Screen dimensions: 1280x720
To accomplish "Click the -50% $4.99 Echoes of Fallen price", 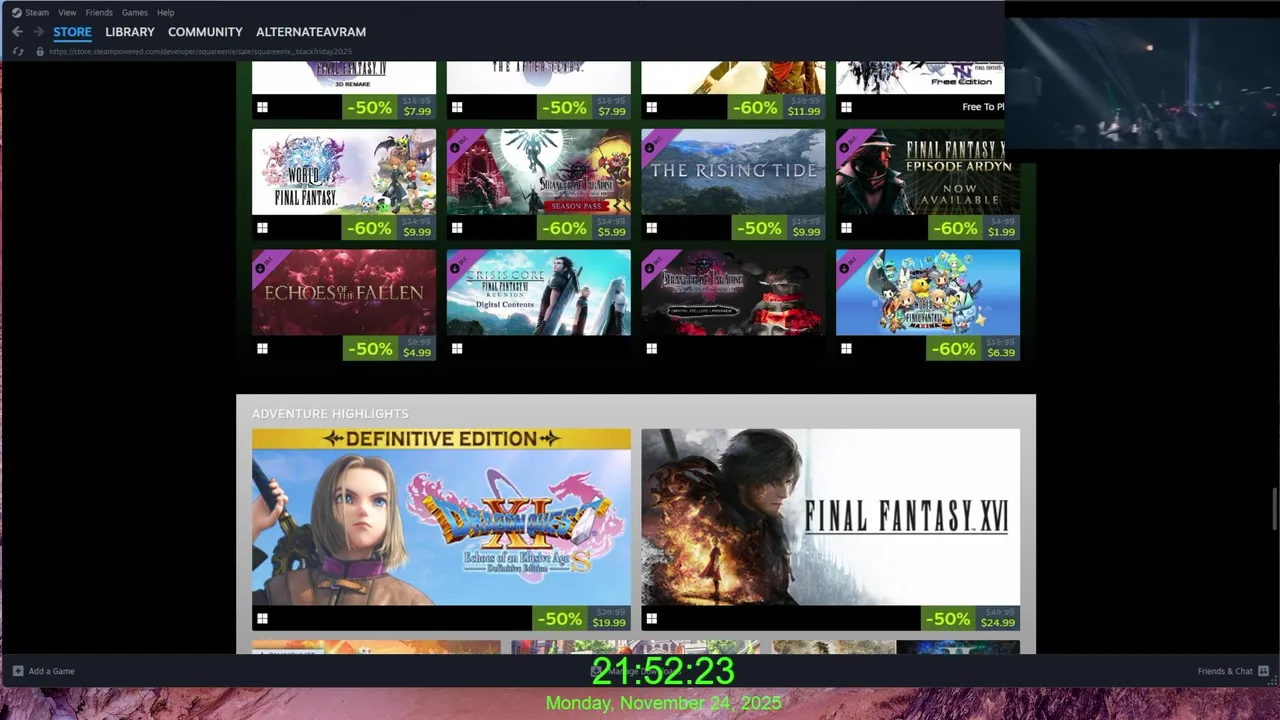I will (389, 349).
